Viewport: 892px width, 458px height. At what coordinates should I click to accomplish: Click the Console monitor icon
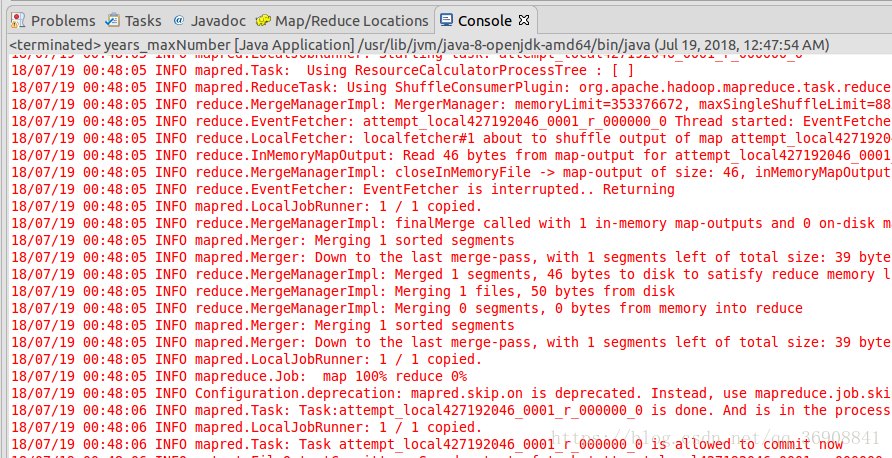coord(447,21)
